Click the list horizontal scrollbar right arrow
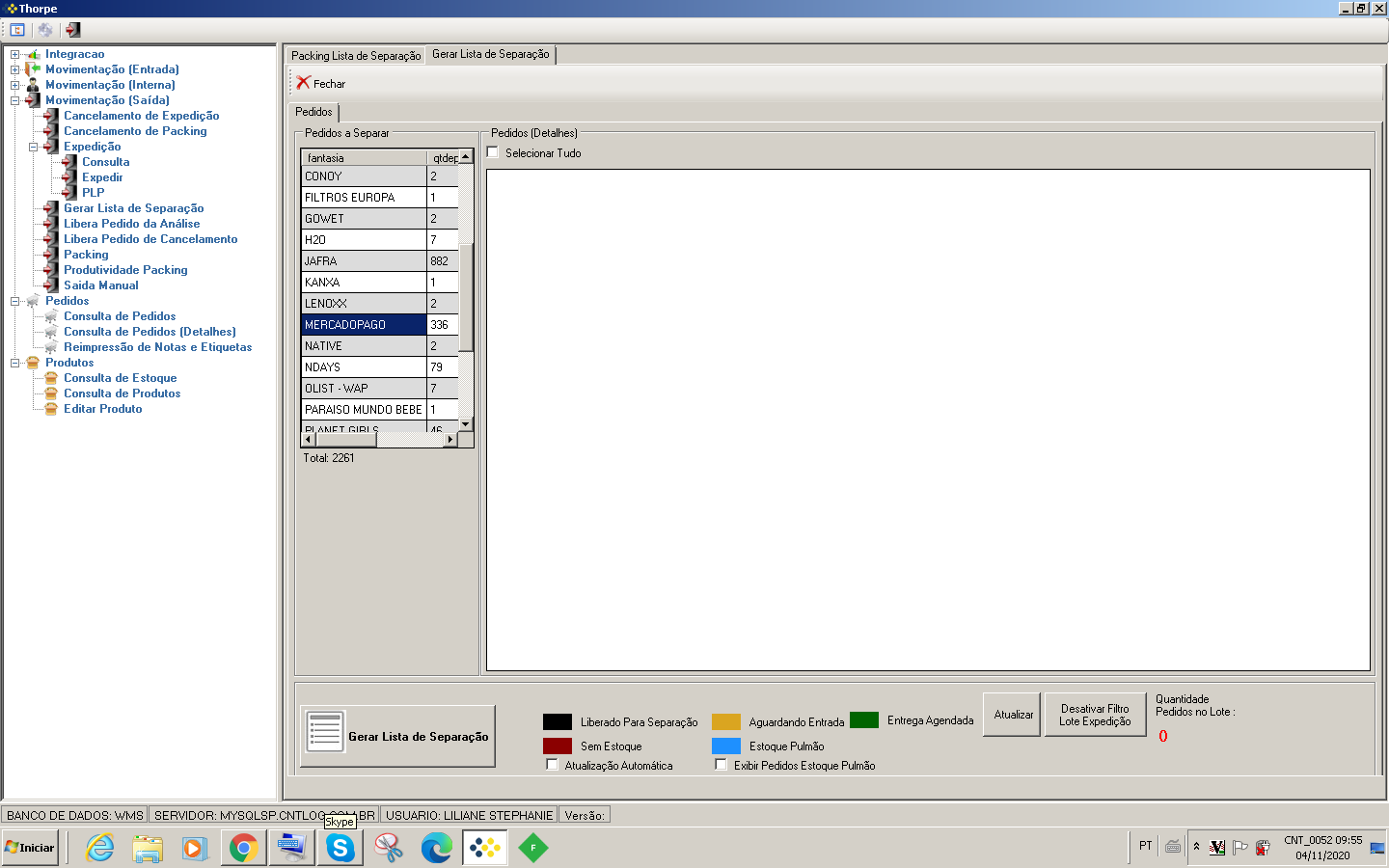Viewport: 1389px width, 868px height. pos(449,439)
